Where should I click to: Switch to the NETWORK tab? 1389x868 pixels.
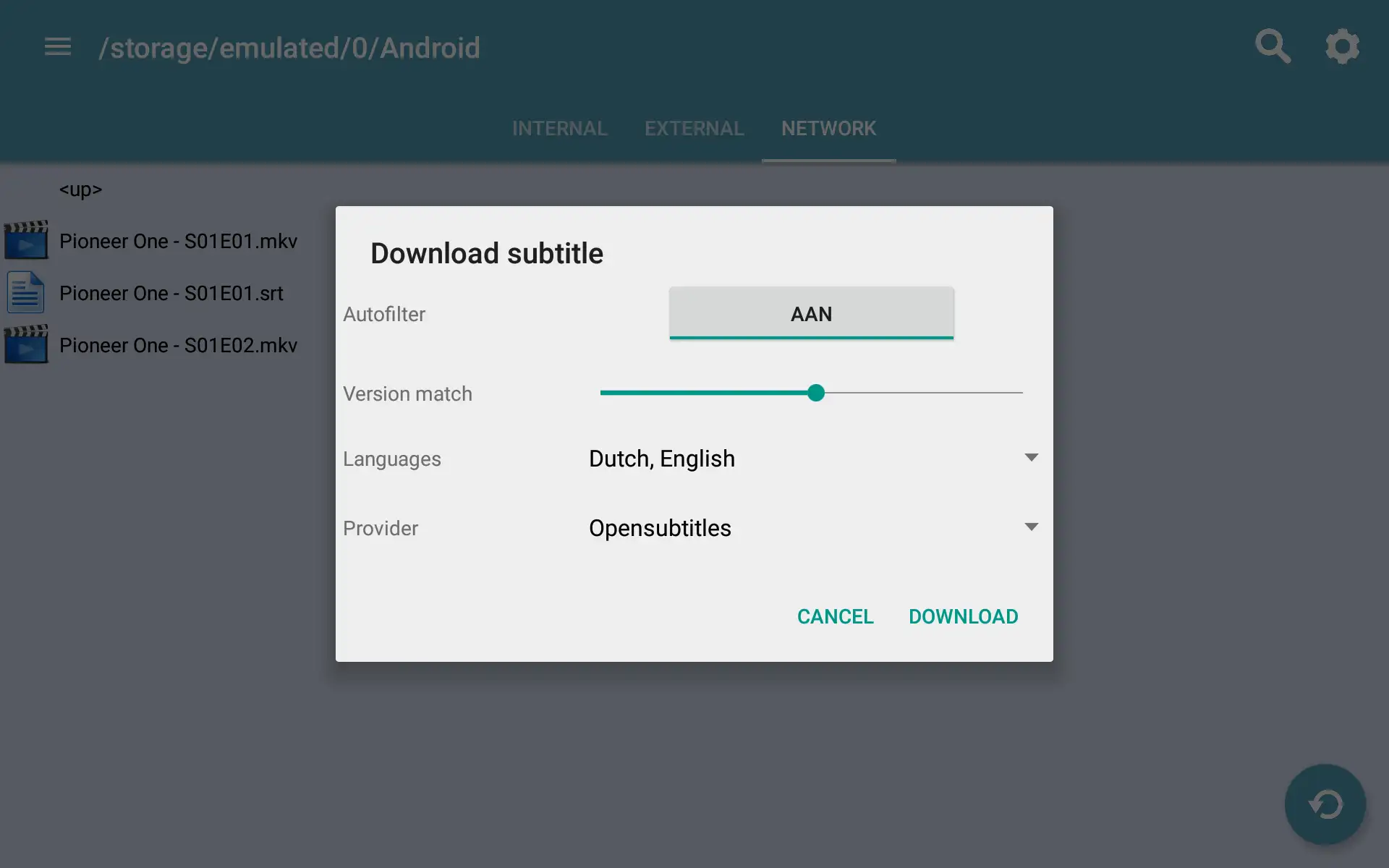click(828, 129)
